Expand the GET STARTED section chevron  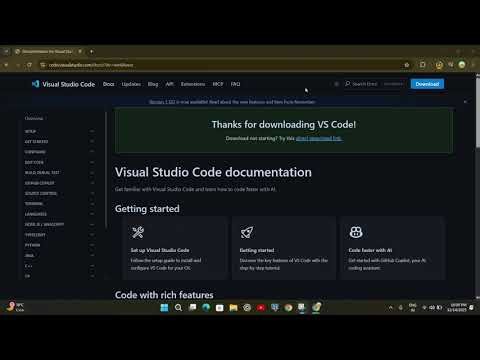coord(92,142)
